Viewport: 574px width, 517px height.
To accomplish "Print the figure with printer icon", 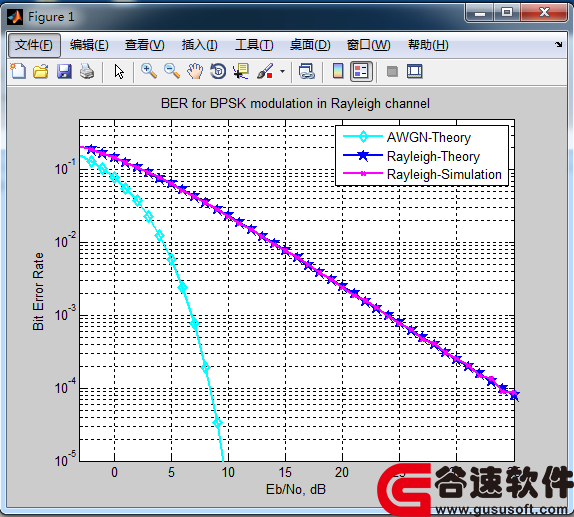I will tap(87, 71).
